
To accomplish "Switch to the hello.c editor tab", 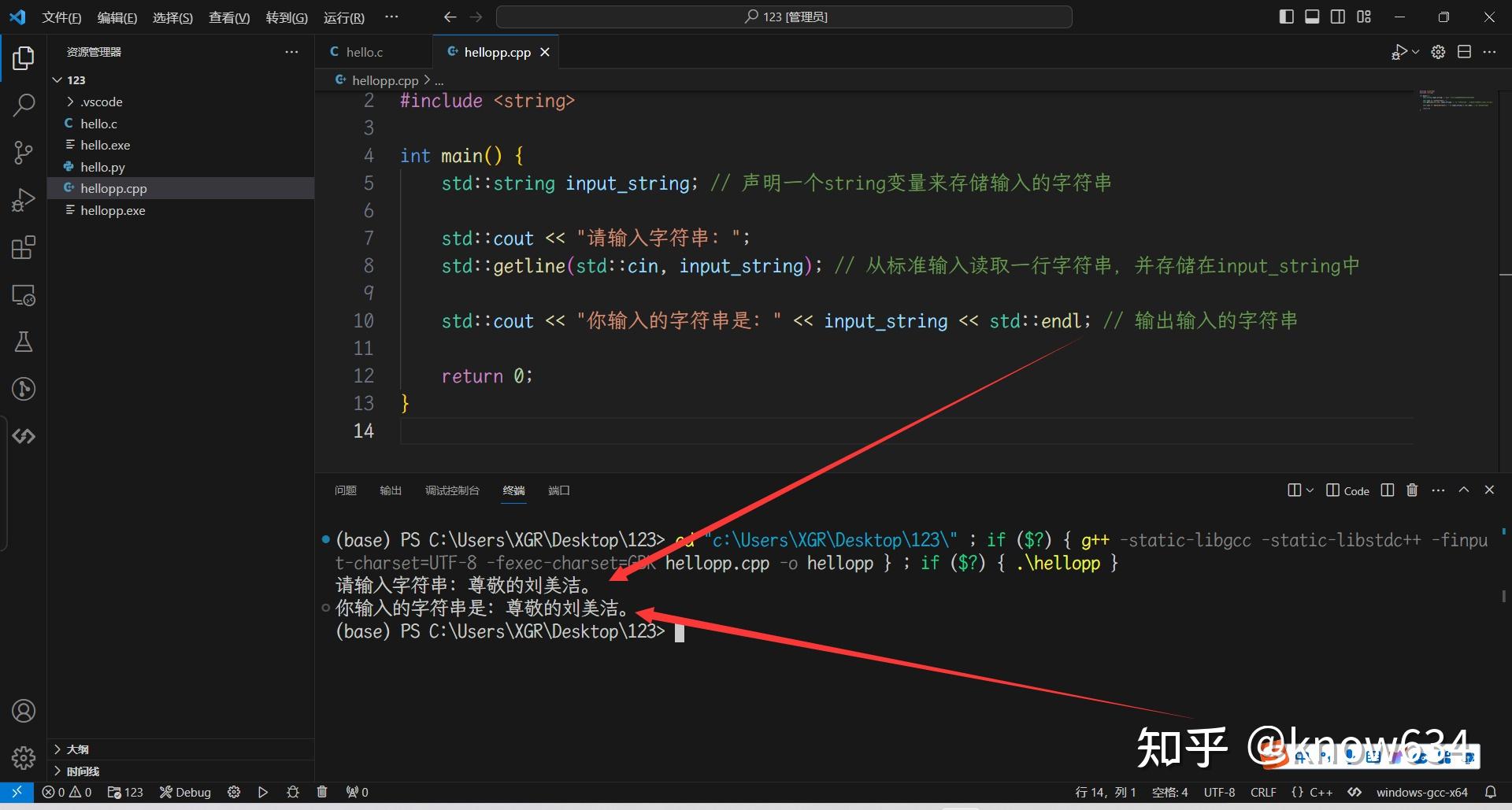I will pyautogui.click(x=365, y=51).
